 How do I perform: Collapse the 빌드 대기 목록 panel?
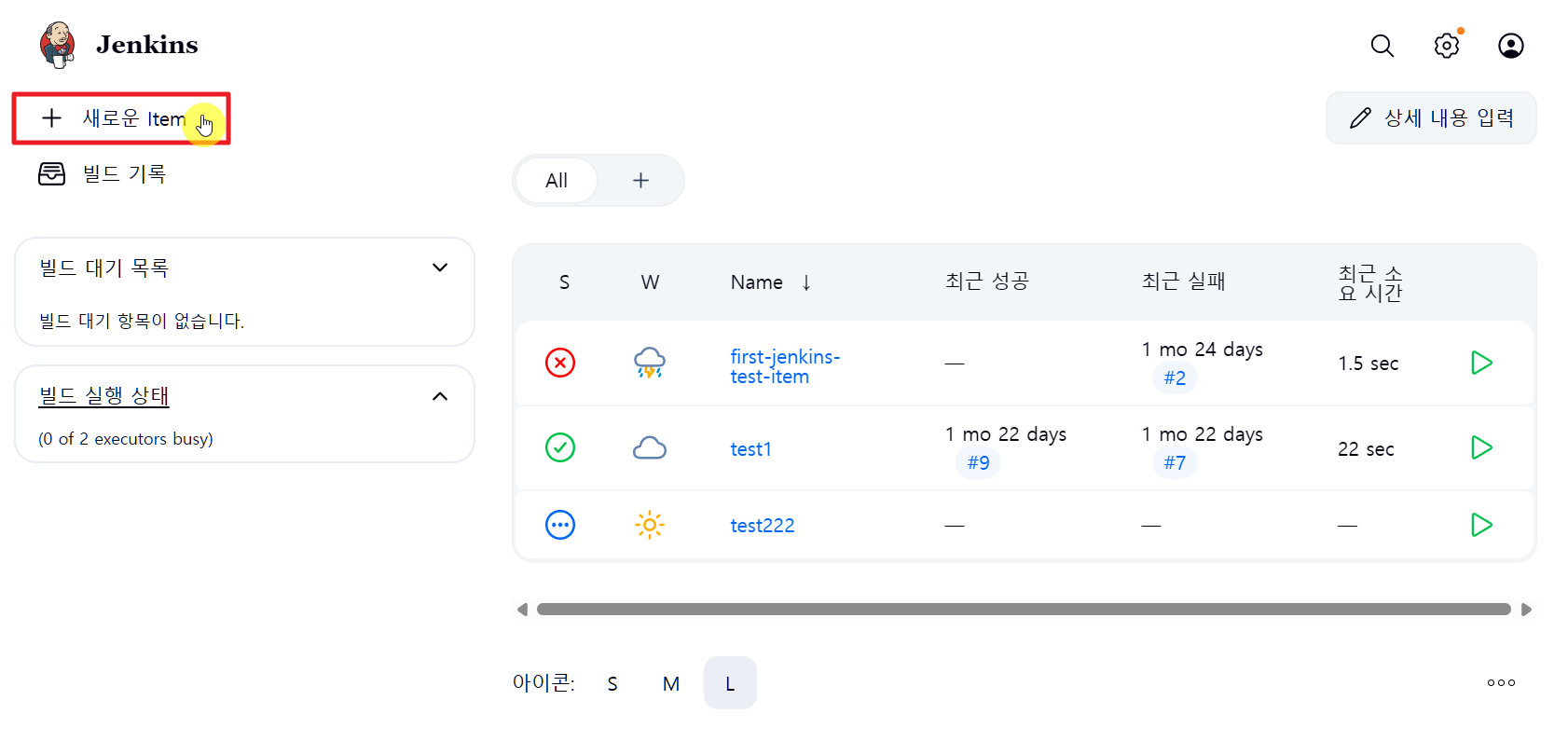click(x=440, y=268)
